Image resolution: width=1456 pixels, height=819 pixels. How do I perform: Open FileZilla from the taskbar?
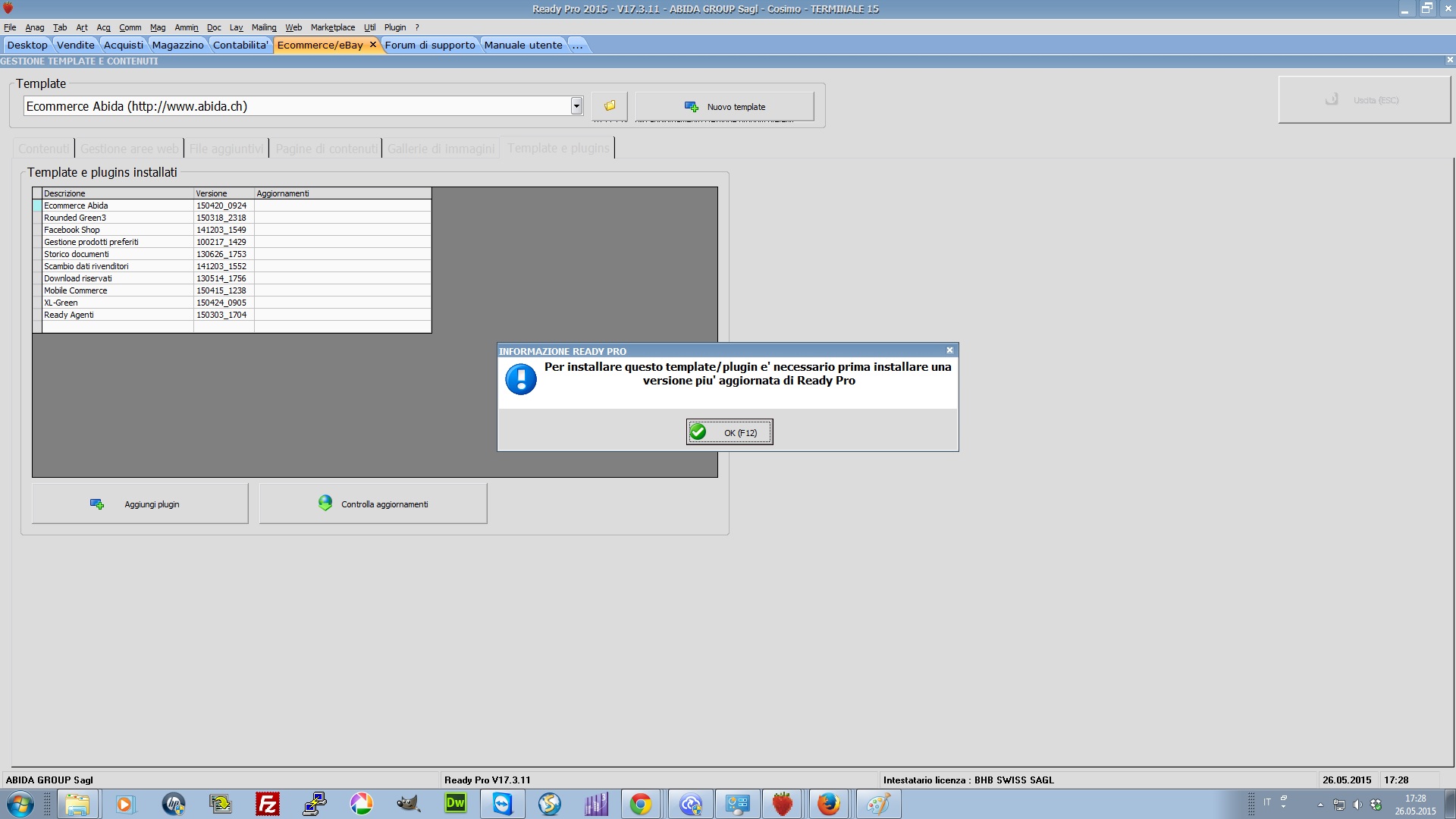coord(268,804)
